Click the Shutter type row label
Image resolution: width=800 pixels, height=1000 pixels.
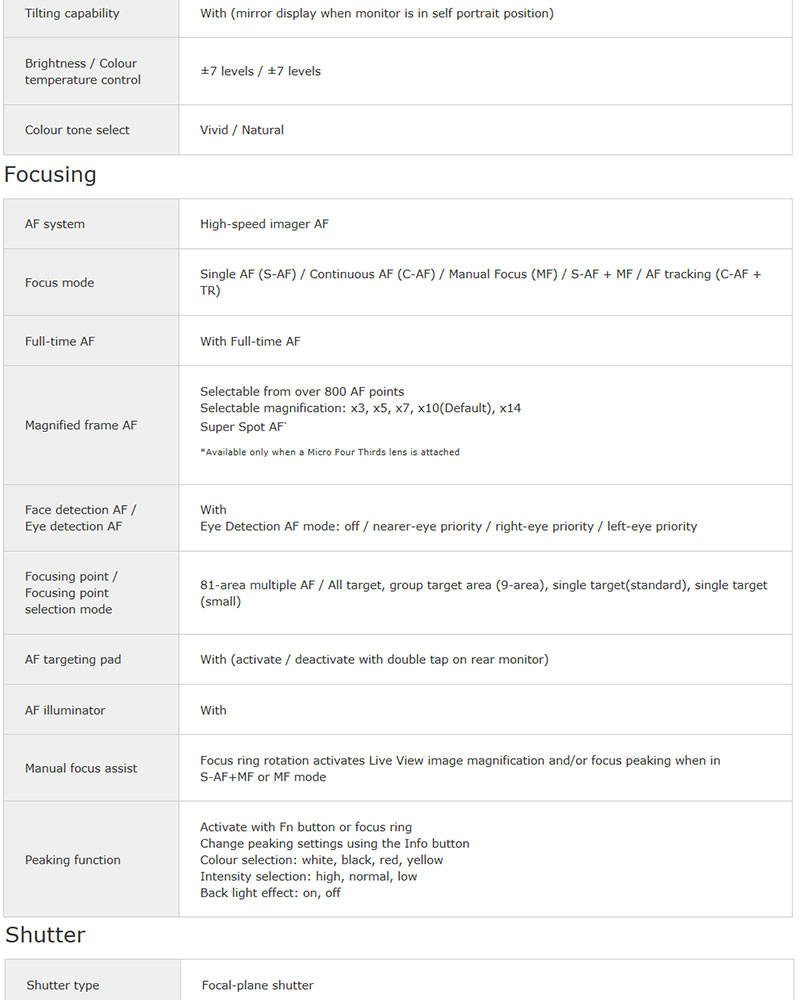point(63,985)
